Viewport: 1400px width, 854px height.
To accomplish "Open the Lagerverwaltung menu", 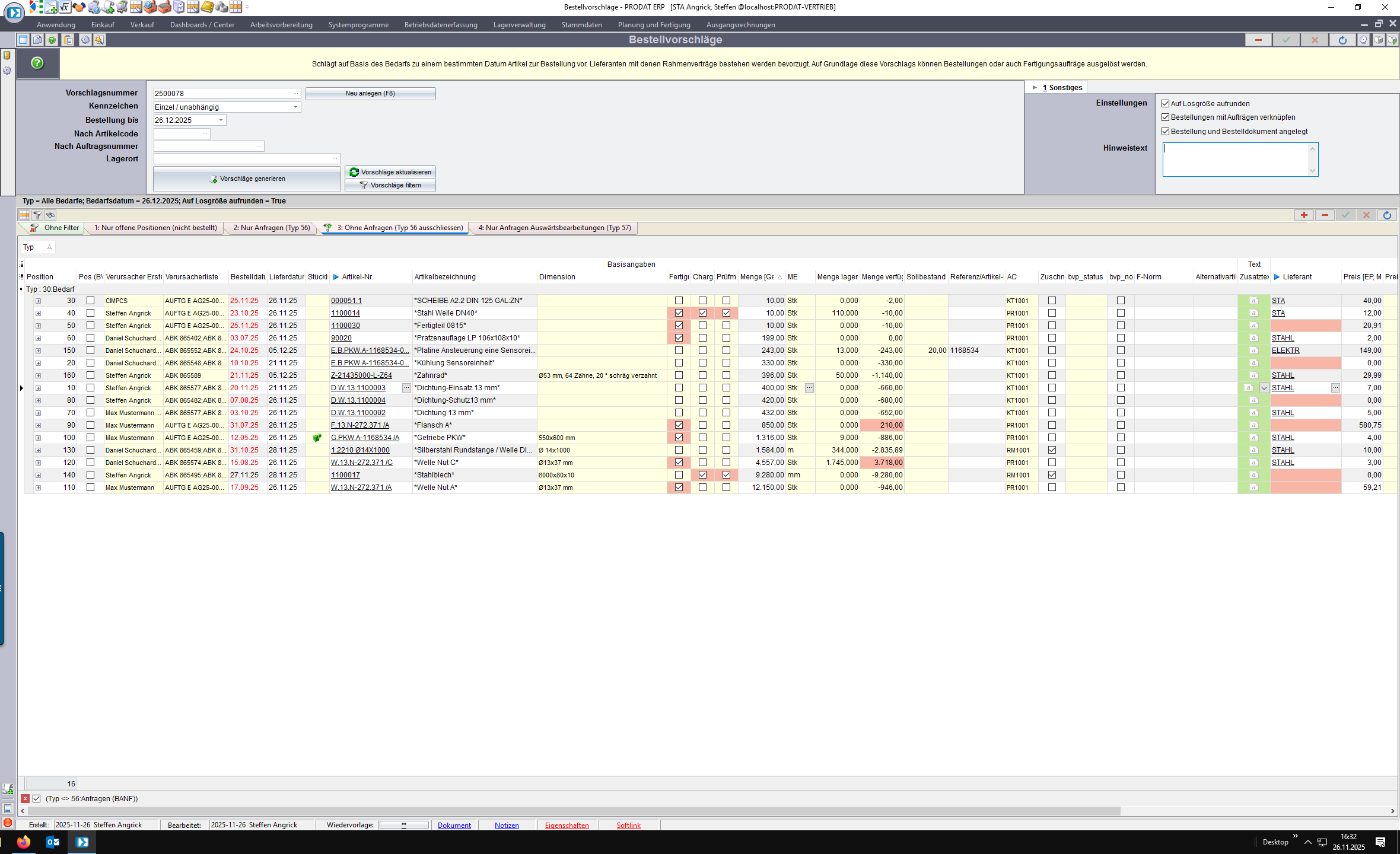I will 519,25.
